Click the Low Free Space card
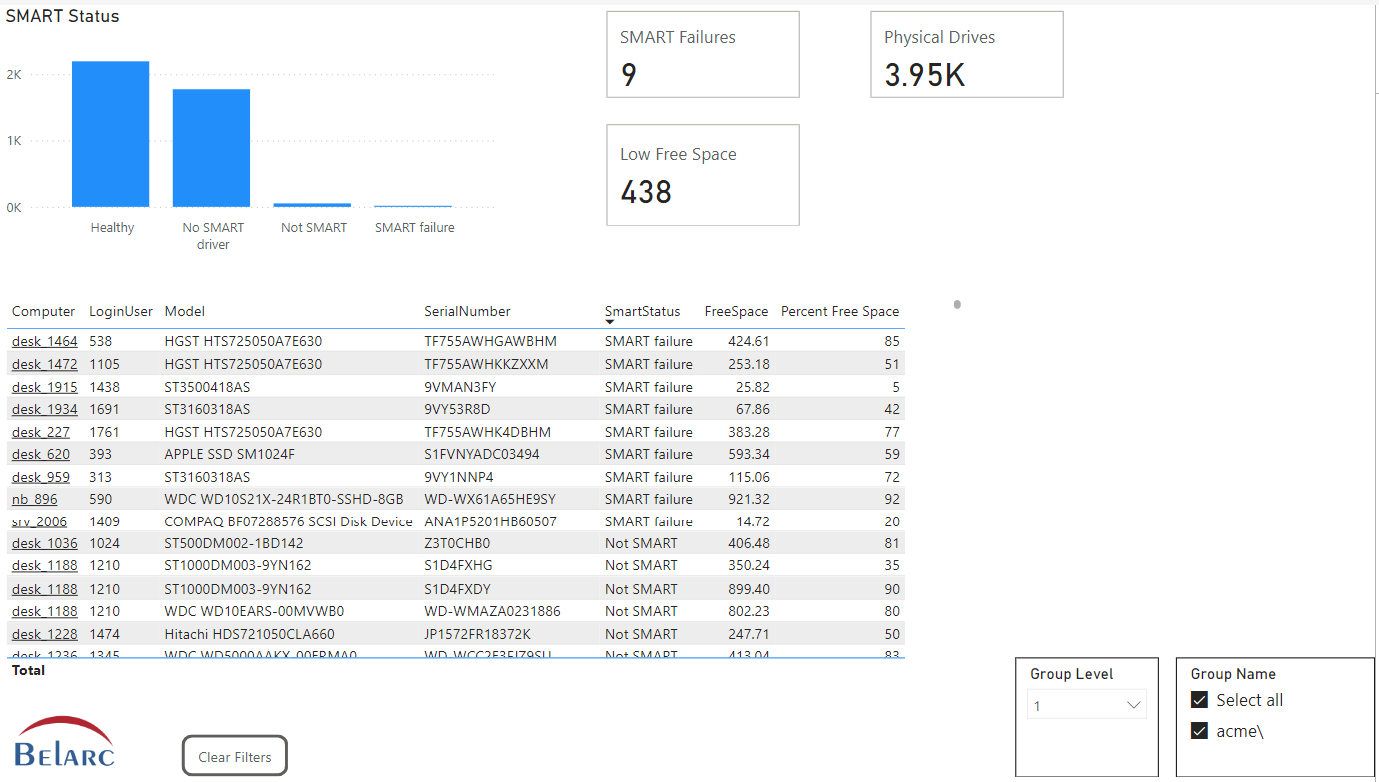The height and width of the screenshot is (782, 1379). coord(702,175)
